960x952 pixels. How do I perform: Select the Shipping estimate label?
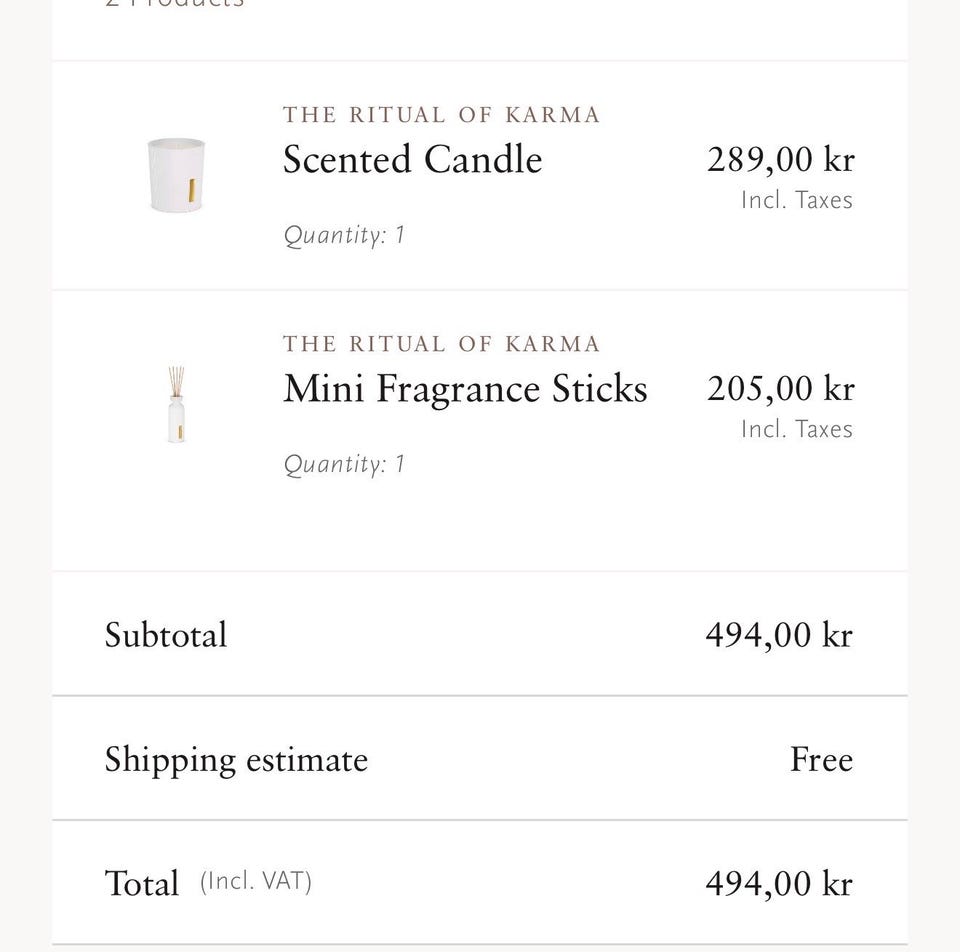pos(236,760)
